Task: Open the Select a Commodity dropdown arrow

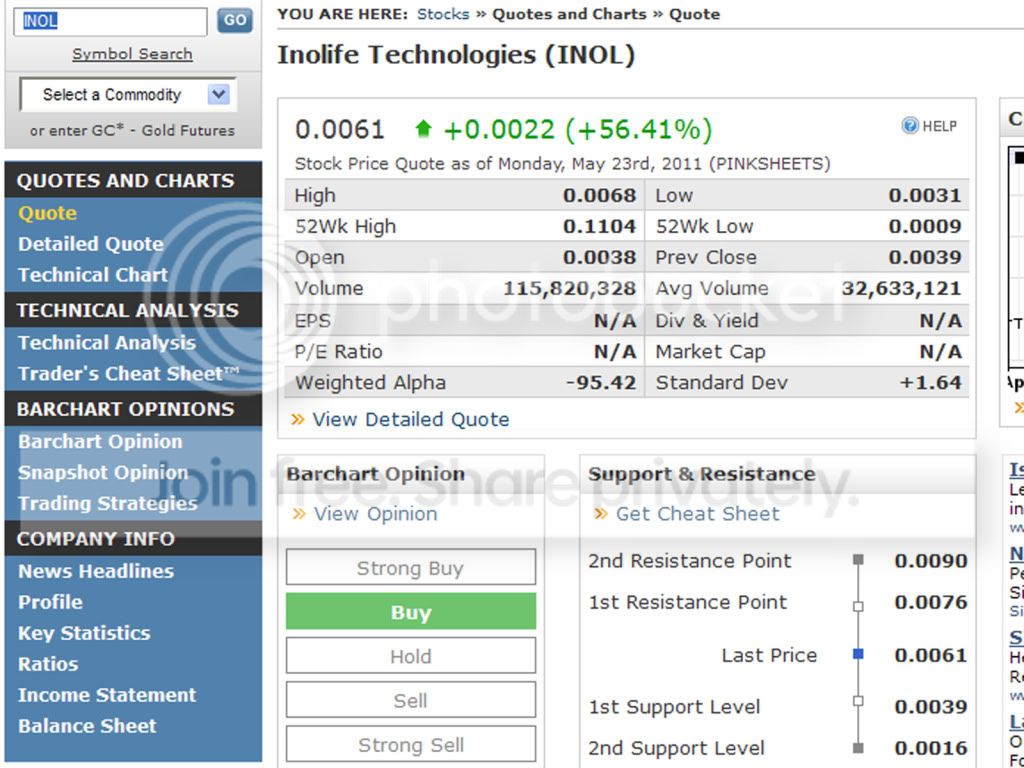Action: tap(219, 95)
